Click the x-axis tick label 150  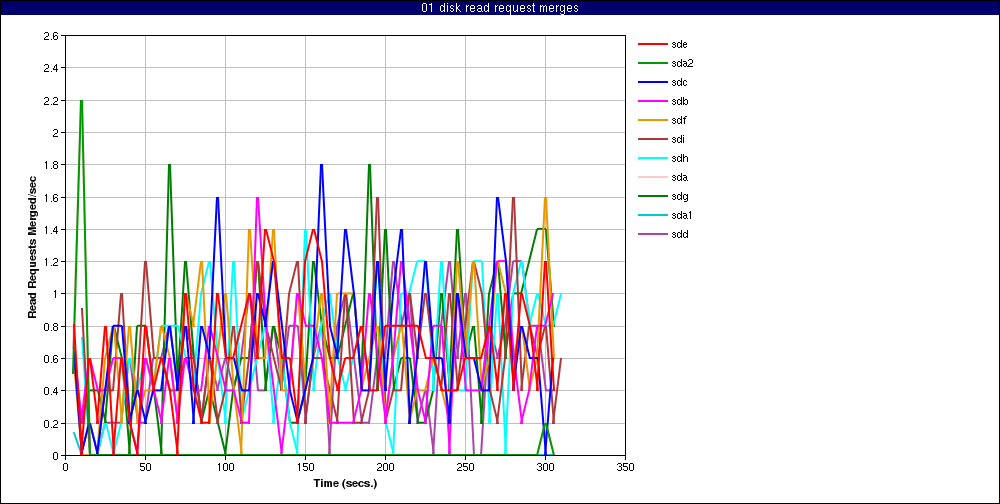[305, 467]
